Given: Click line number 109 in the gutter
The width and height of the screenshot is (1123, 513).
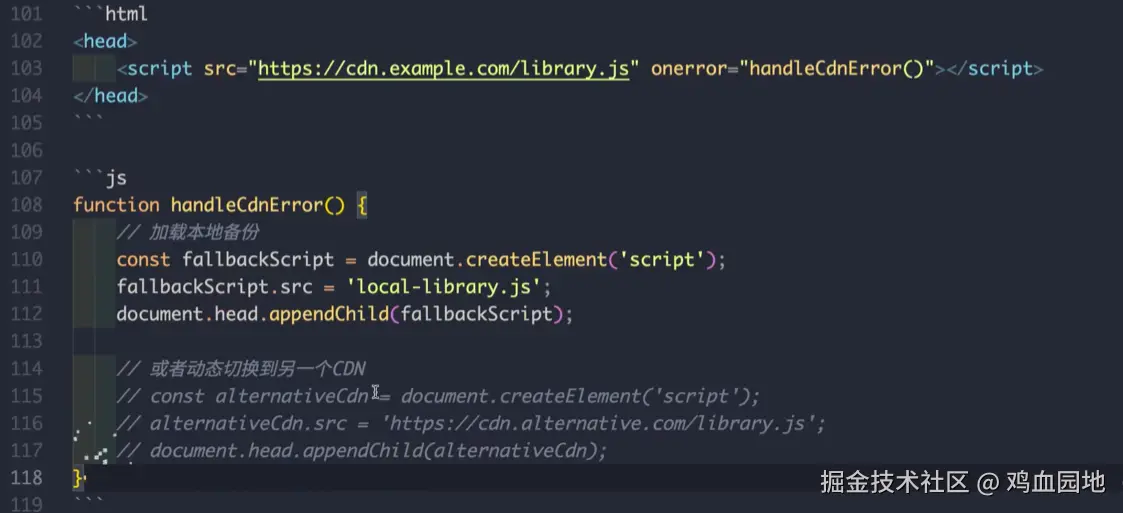Looking at the screenshot, I should (x=26, y=232).
